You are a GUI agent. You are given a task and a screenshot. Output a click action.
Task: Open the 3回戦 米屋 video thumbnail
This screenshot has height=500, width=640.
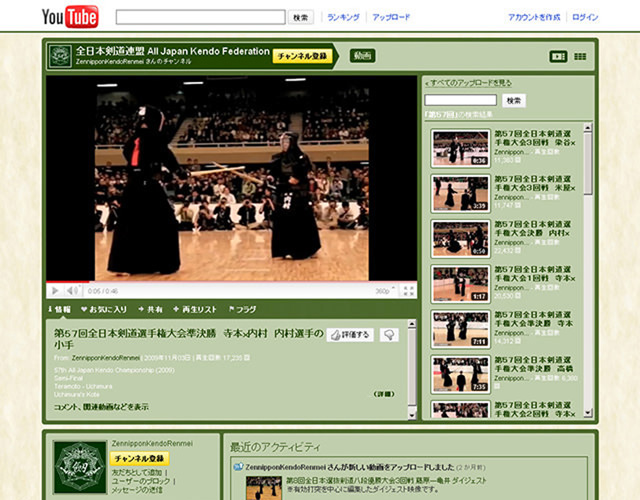(x=460, y=193)
